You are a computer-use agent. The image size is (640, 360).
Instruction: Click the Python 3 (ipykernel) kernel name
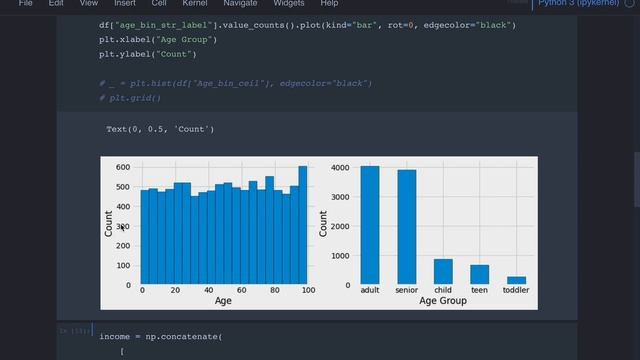click(578, 3)
